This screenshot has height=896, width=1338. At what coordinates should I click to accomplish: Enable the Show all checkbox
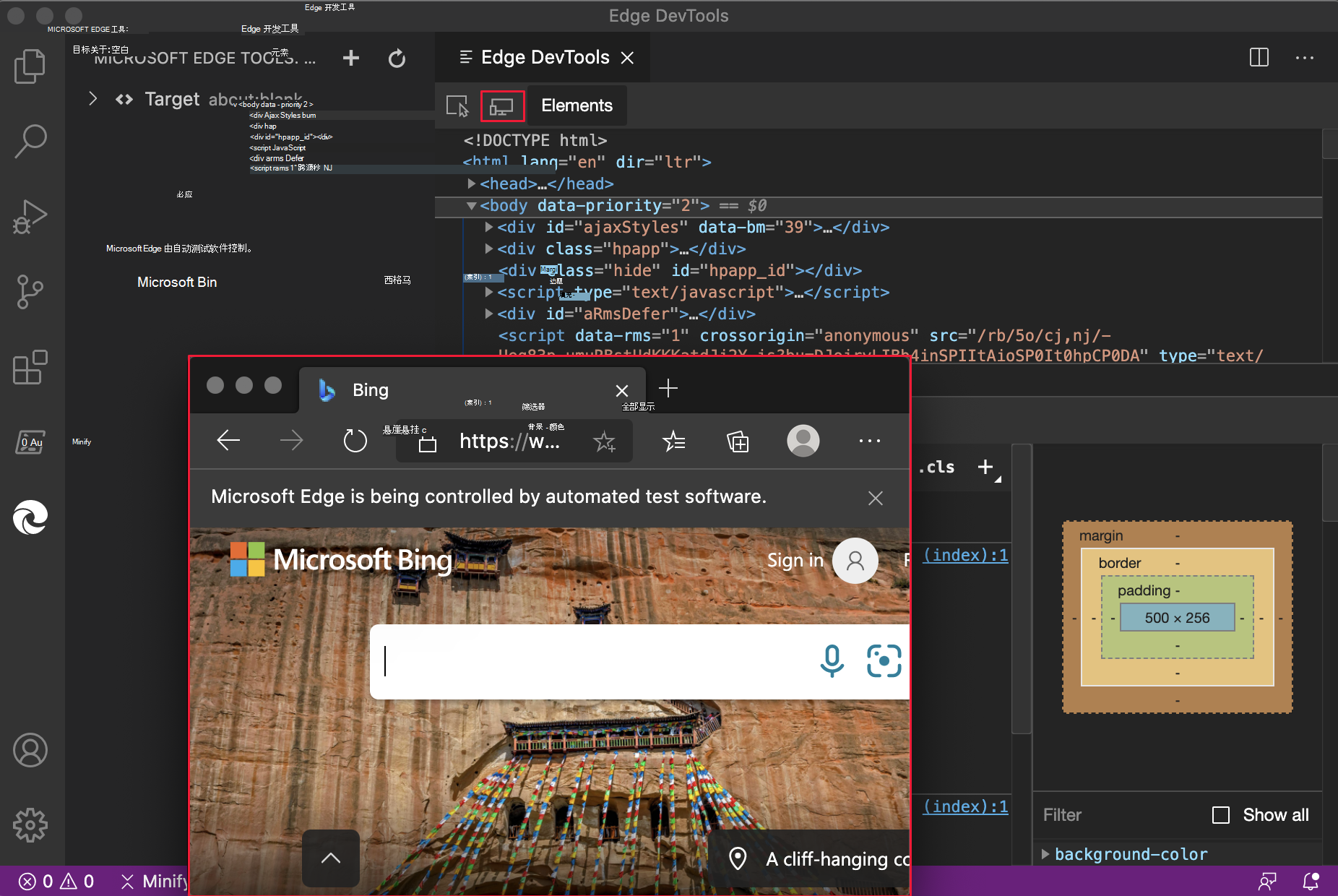tap(1221, 815)
